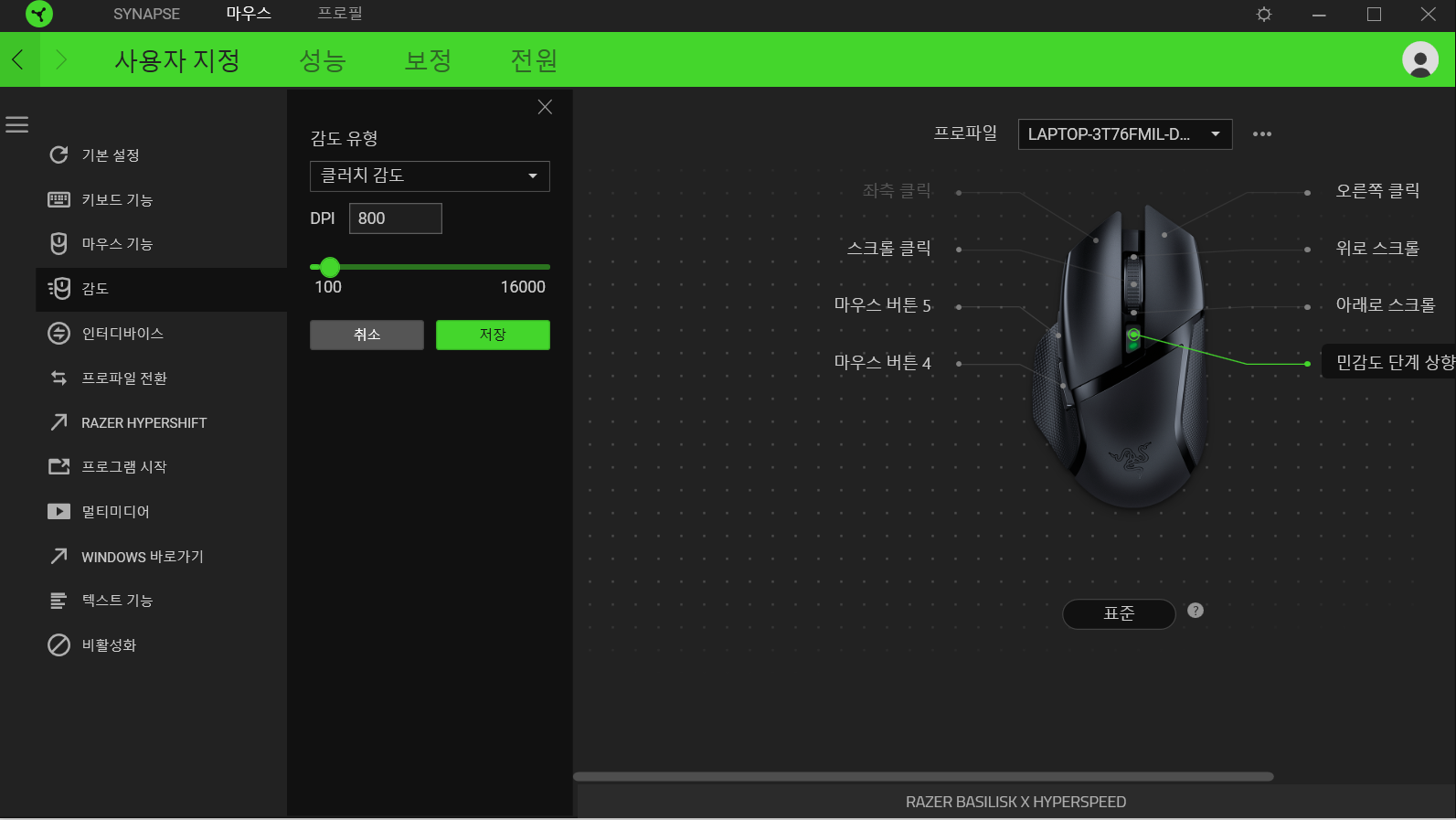
Task: Open Synapse settings gear
Action: (1264, 15)
